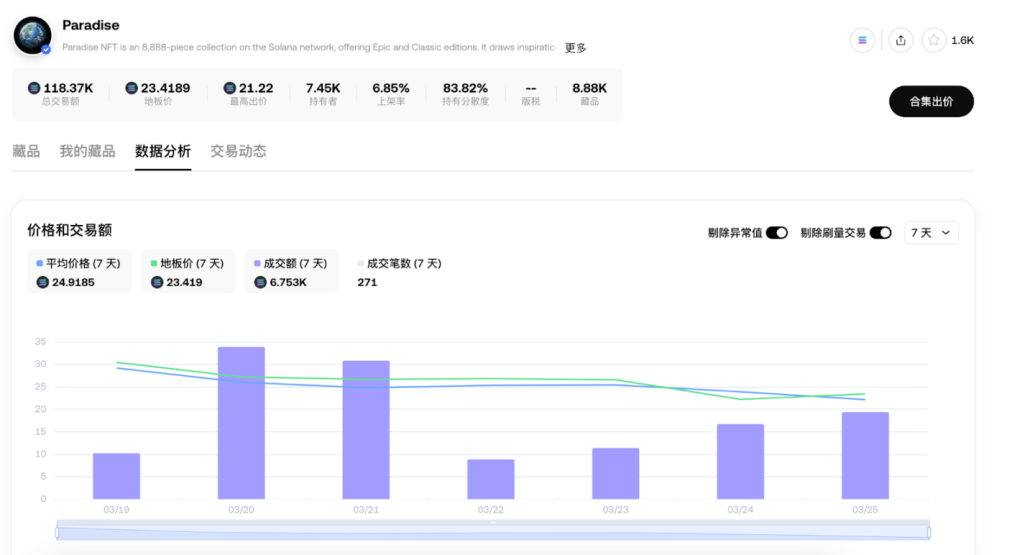The width and height of the screenshot is (1035, 555).
Task: Click the Solana chain icon button
Action: (862, 40)
